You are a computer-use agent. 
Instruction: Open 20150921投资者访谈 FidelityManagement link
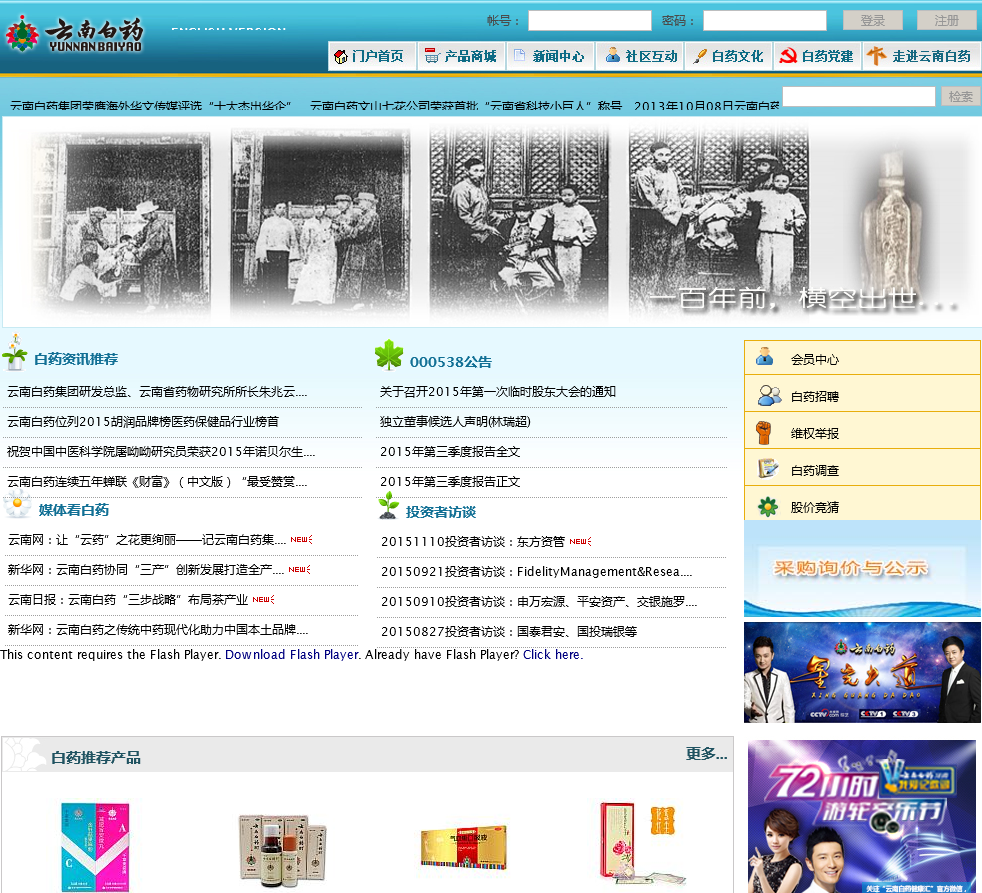point(537,572)
